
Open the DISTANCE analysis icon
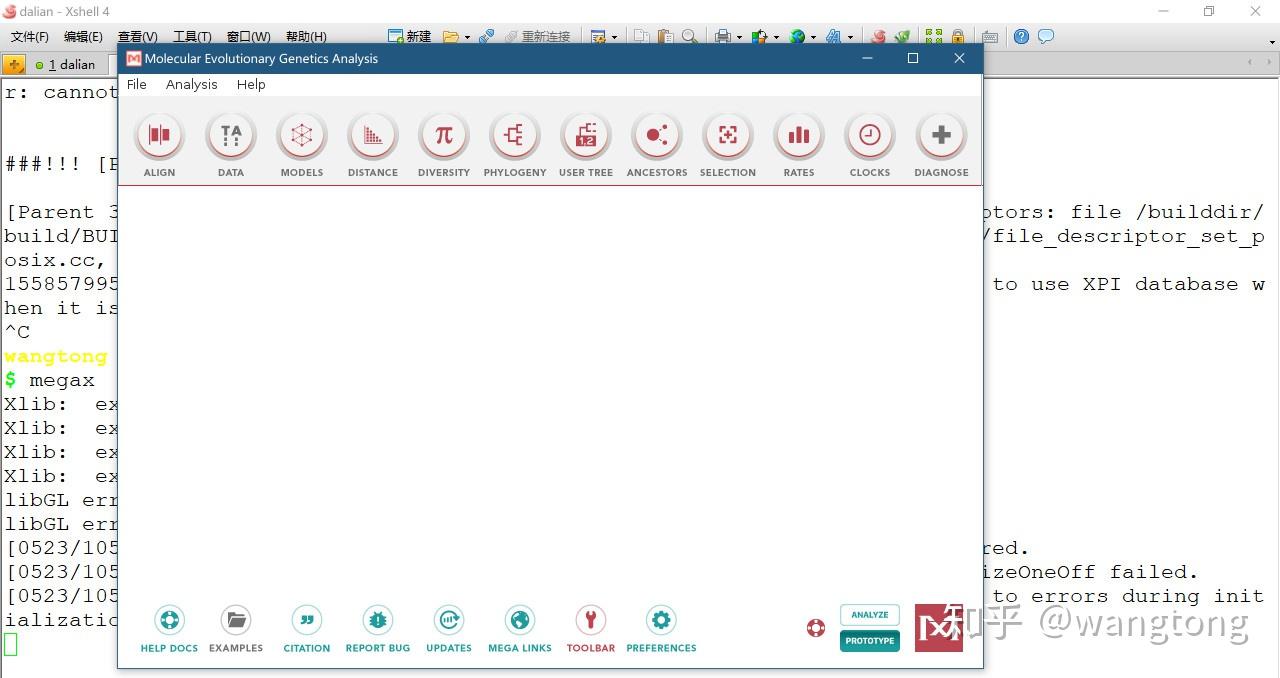(373, 136)
